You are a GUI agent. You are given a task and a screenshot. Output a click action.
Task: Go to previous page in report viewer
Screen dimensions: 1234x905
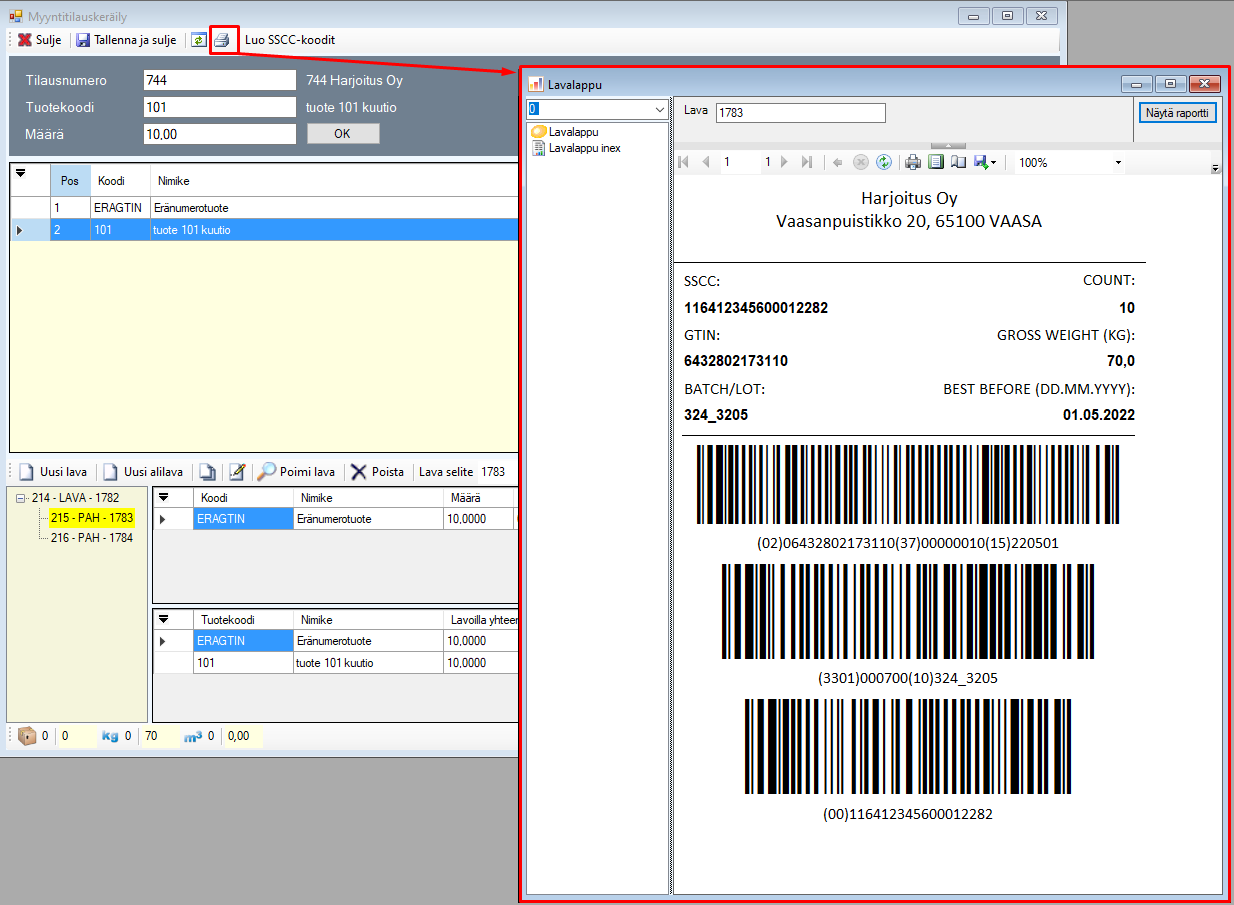[706, 162]
